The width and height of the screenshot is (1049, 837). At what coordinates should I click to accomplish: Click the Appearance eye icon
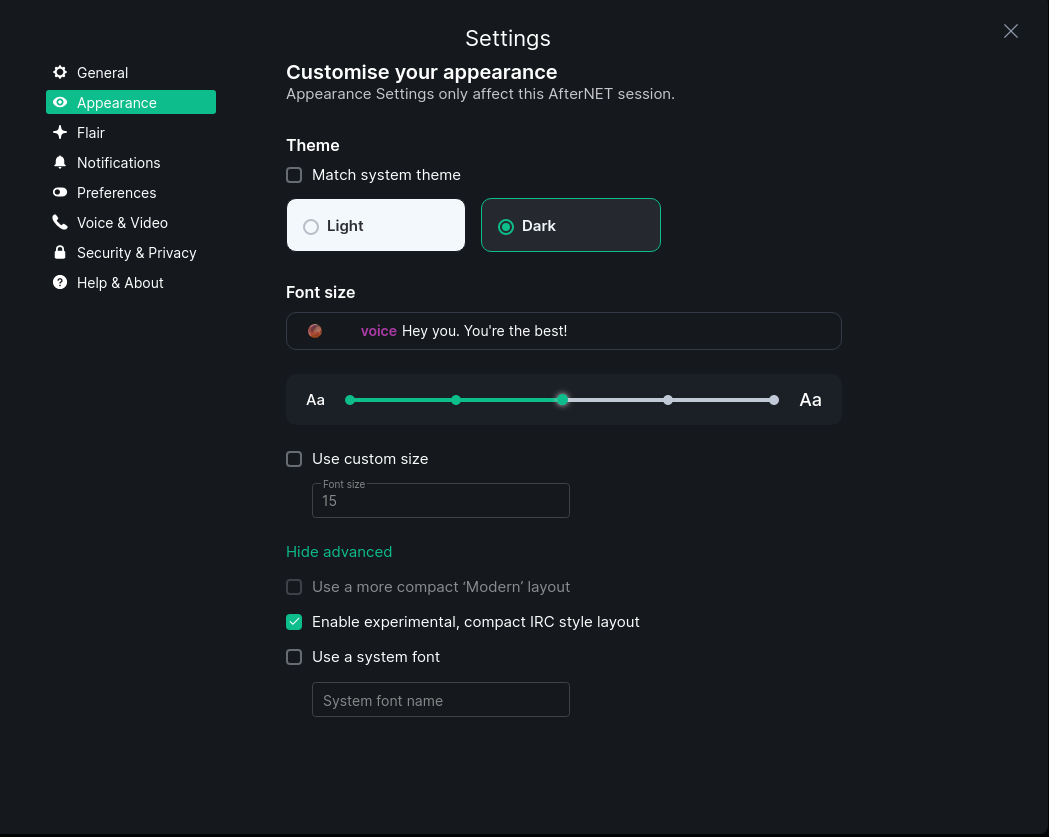(x=60, y=103)
